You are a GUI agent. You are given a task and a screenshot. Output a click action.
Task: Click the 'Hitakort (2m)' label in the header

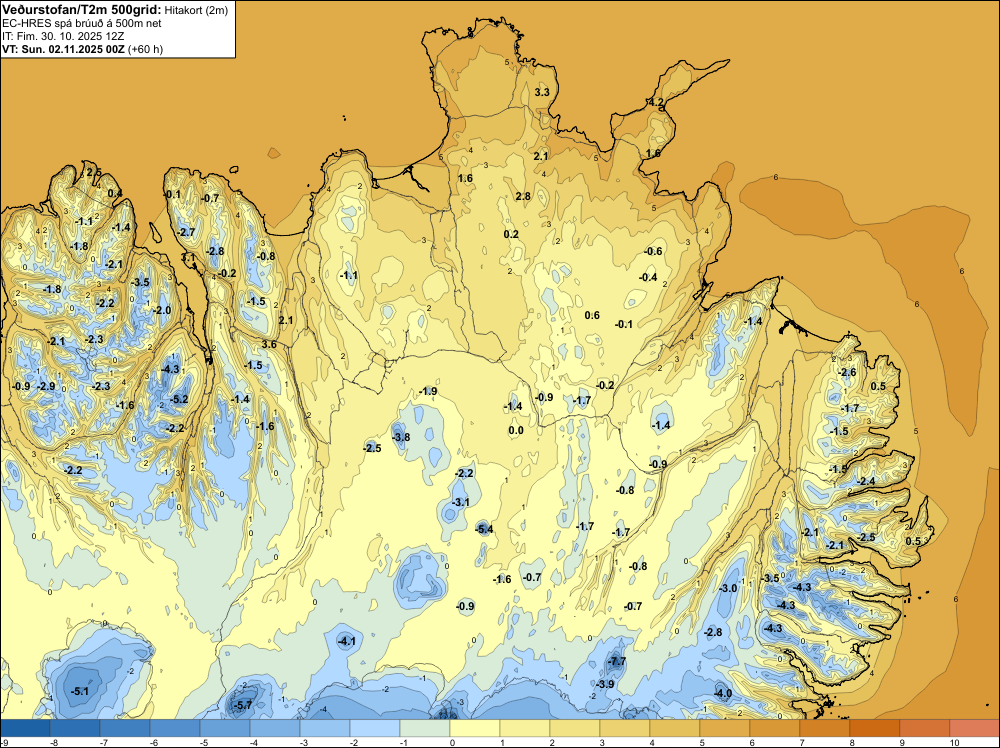click(x=196, y=10)
